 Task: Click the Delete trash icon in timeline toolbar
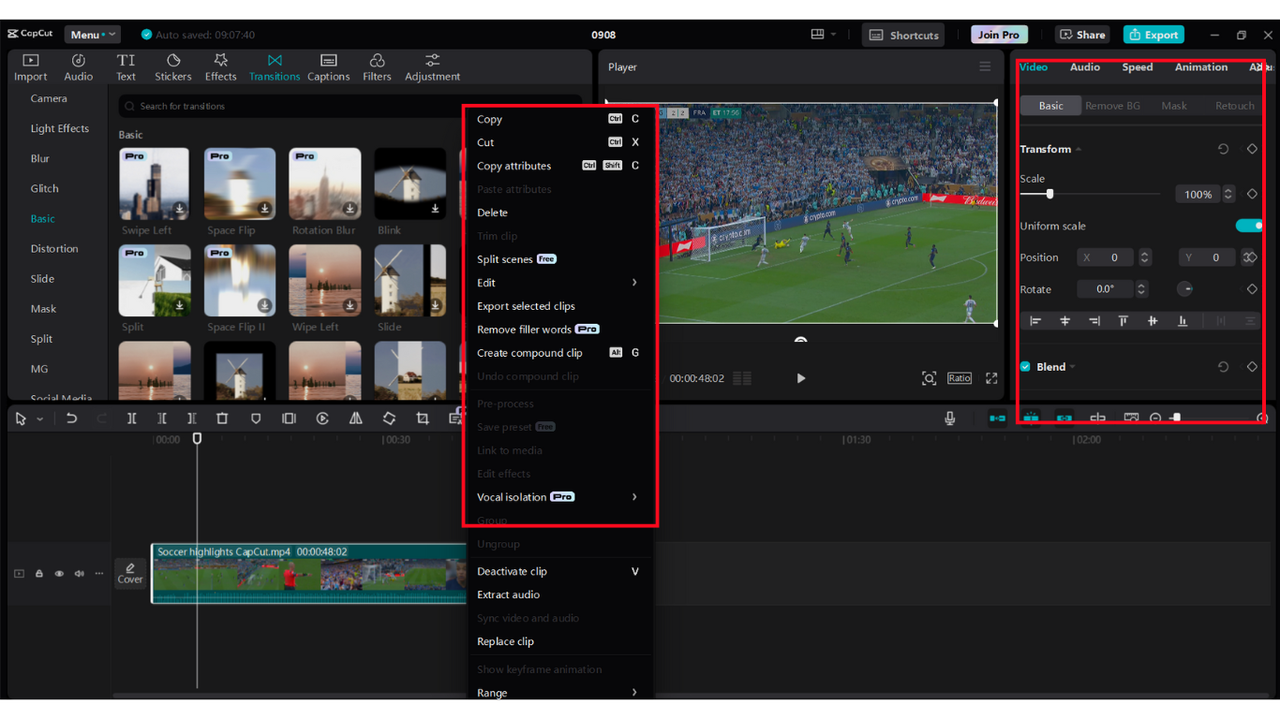tap(222, 419)
